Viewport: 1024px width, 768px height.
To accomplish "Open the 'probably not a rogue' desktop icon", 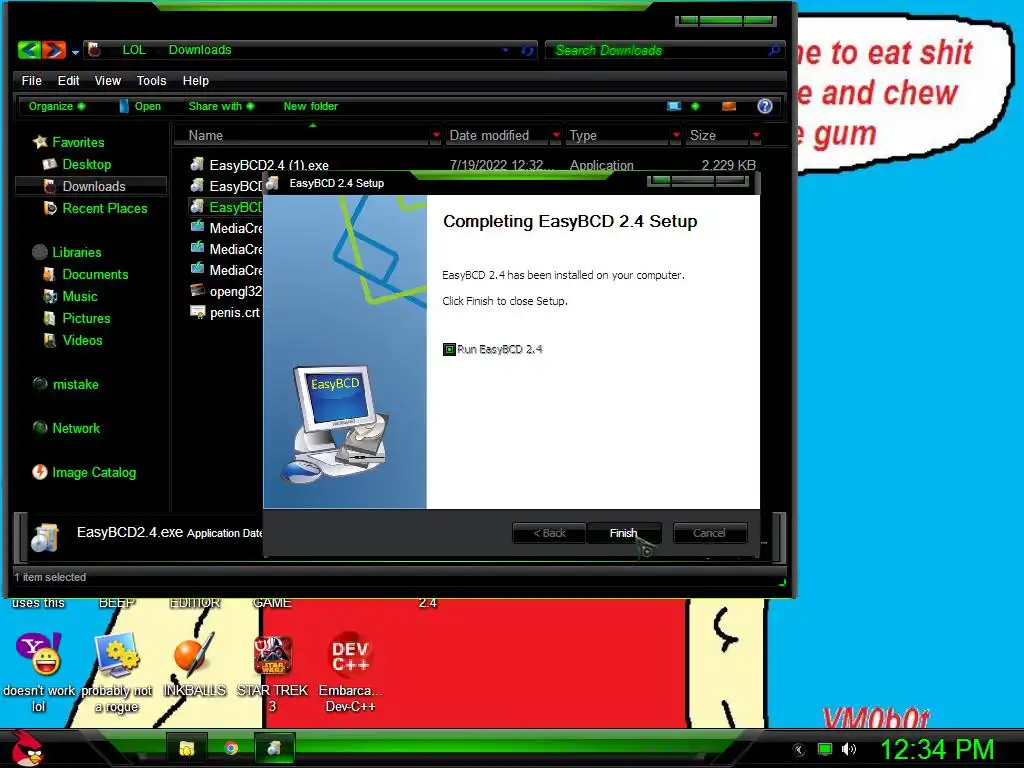I will coord(117,673).
